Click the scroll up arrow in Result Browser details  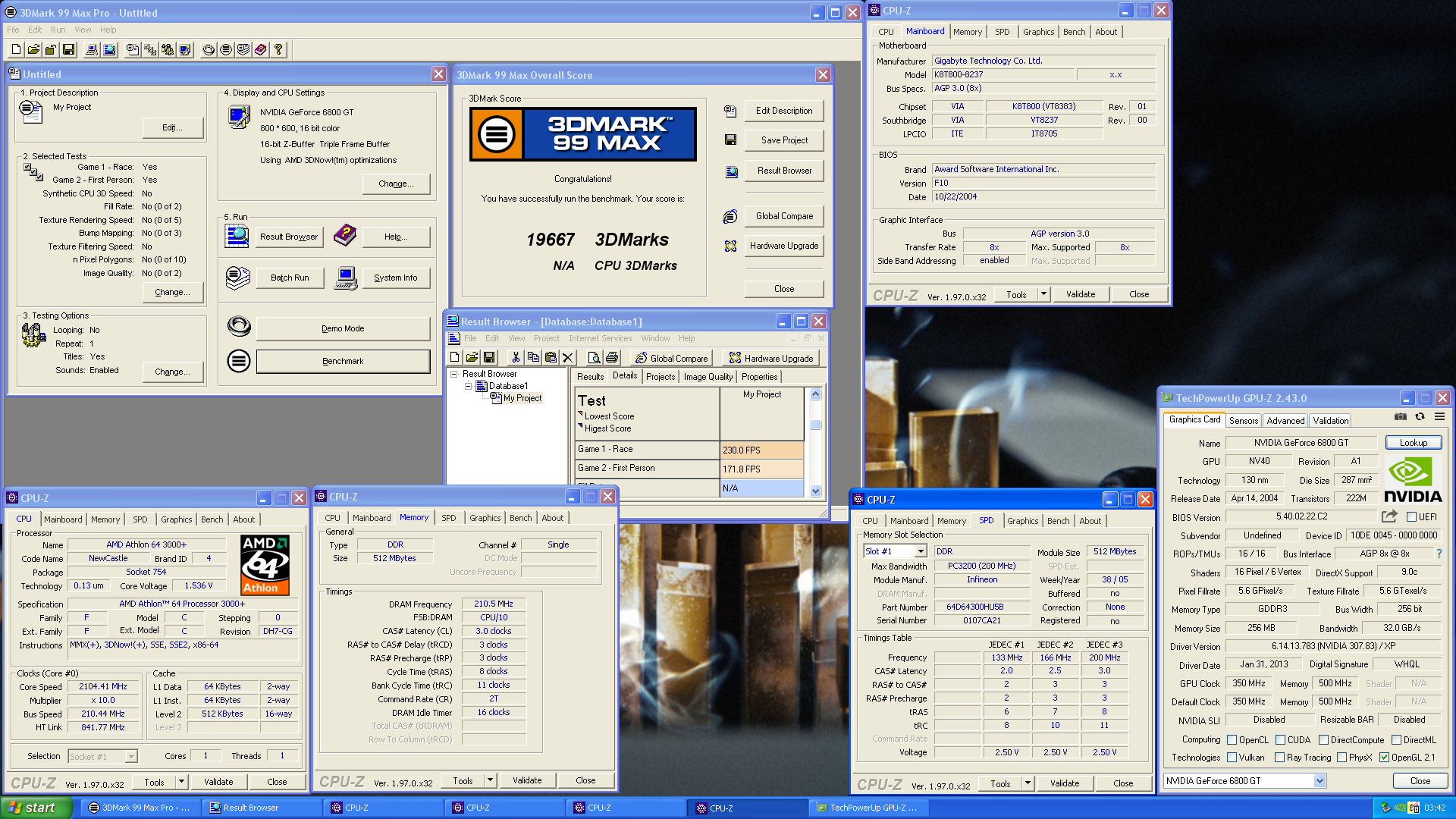816,394
